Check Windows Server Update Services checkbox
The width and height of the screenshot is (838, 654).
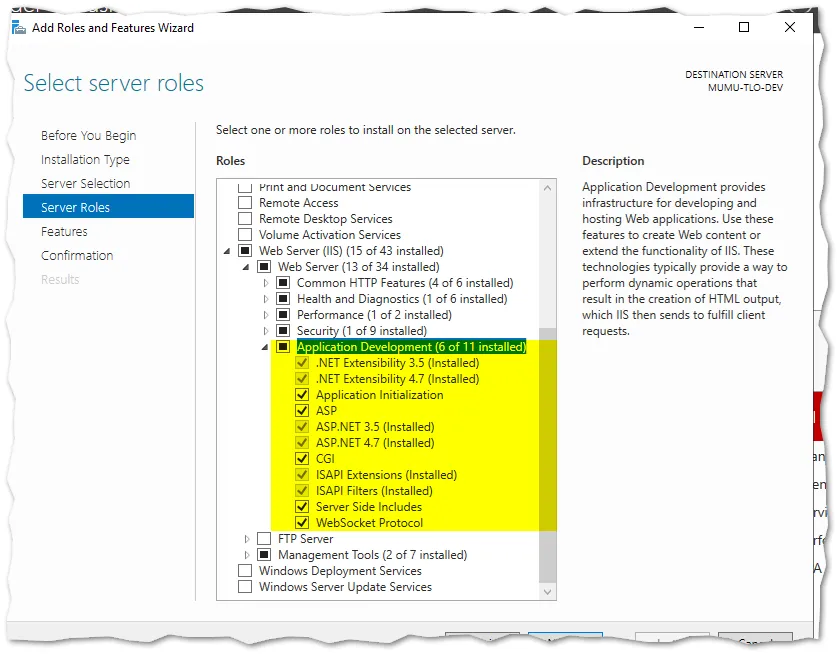coord(245,587)
